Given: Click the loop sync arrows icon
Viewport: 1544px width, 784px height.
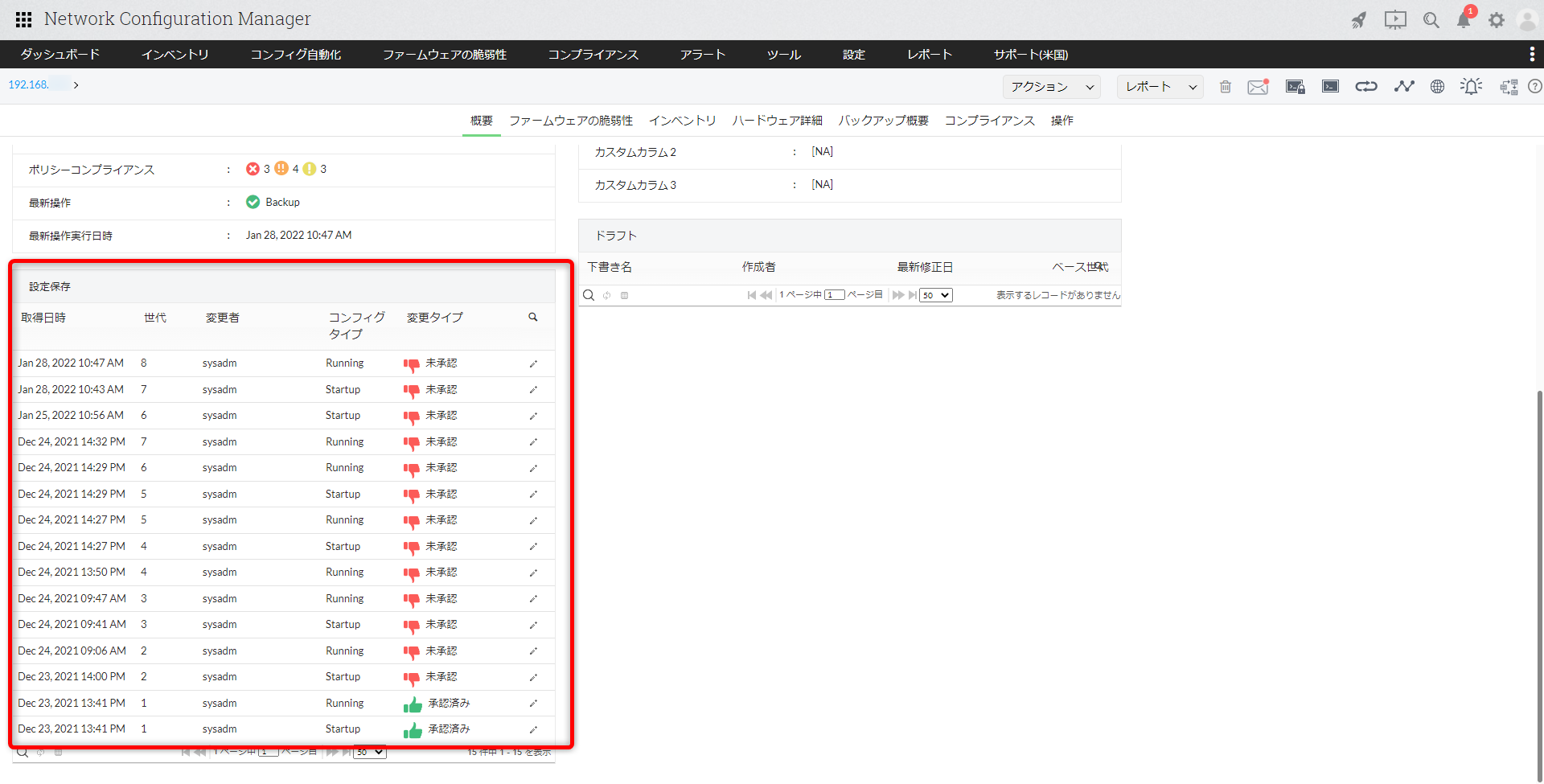Looking at the screenshot, I should point(1366,87).
